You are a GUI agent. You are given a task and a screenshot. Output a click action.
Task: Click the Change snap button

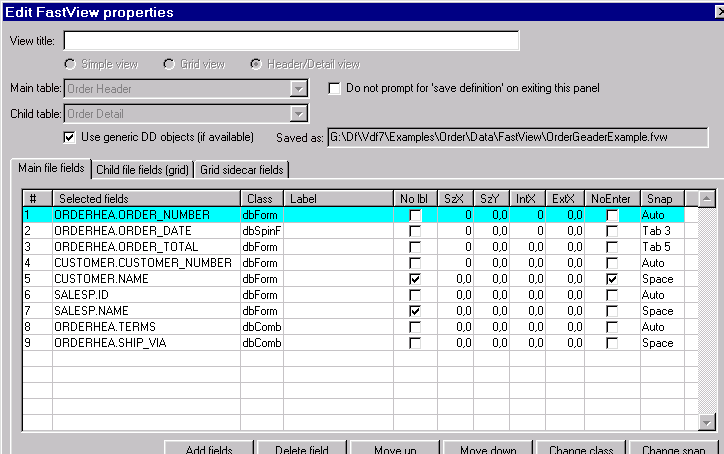tap(674, 449)
